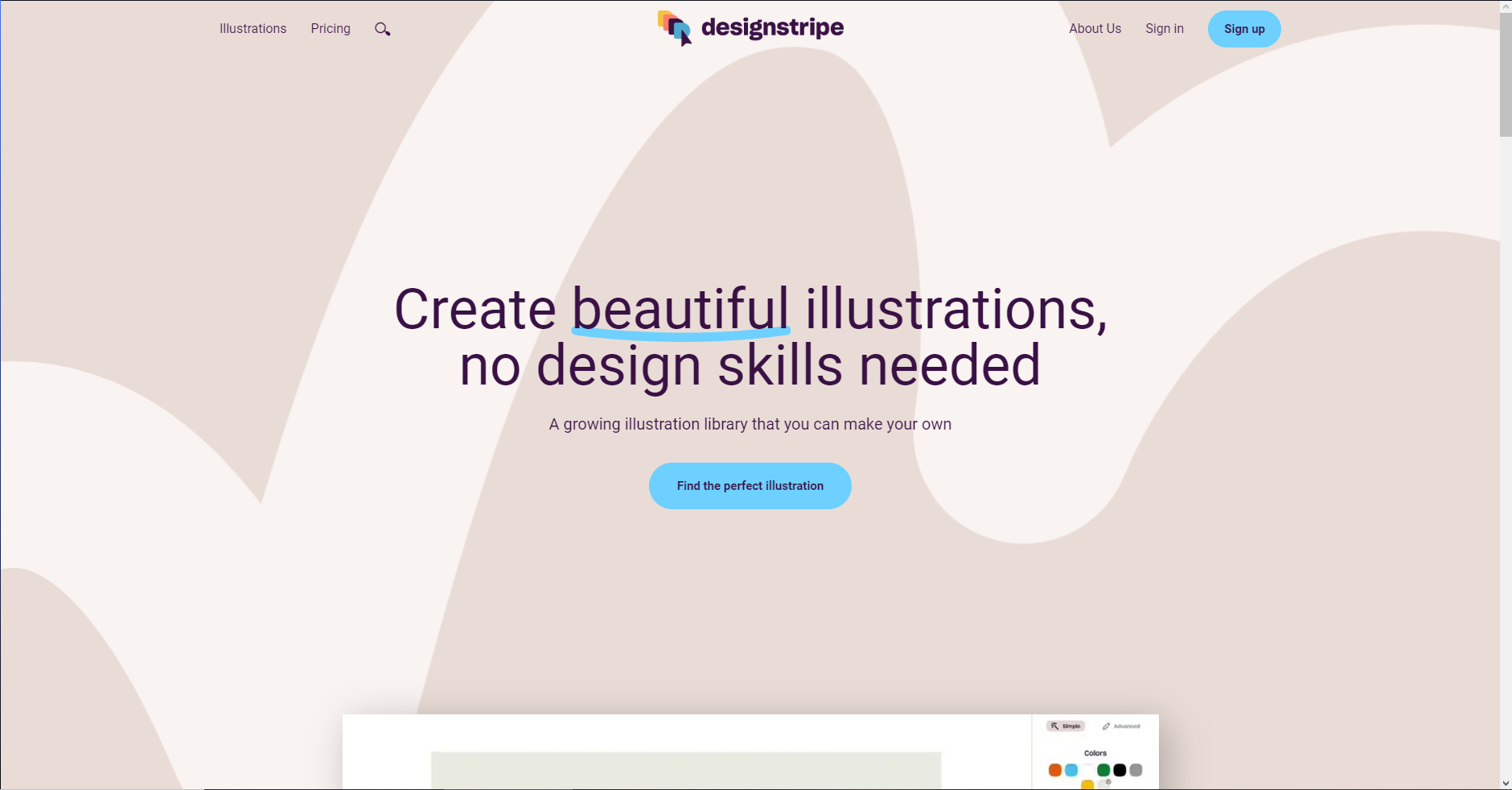Screen dimensions: 1512x790
Task: Switch to the Advanced mode tab
Action: pyautogui.click(x=1121, y=726)
